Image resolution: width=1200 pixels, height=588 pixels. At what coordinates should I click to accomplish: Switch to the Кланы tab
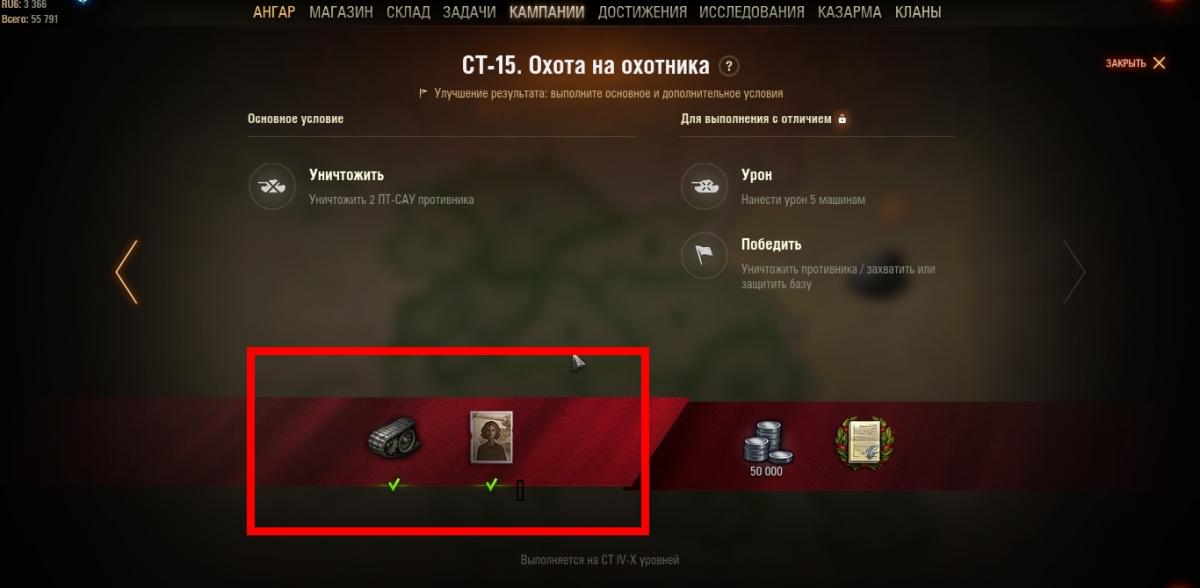coord(918,13)
